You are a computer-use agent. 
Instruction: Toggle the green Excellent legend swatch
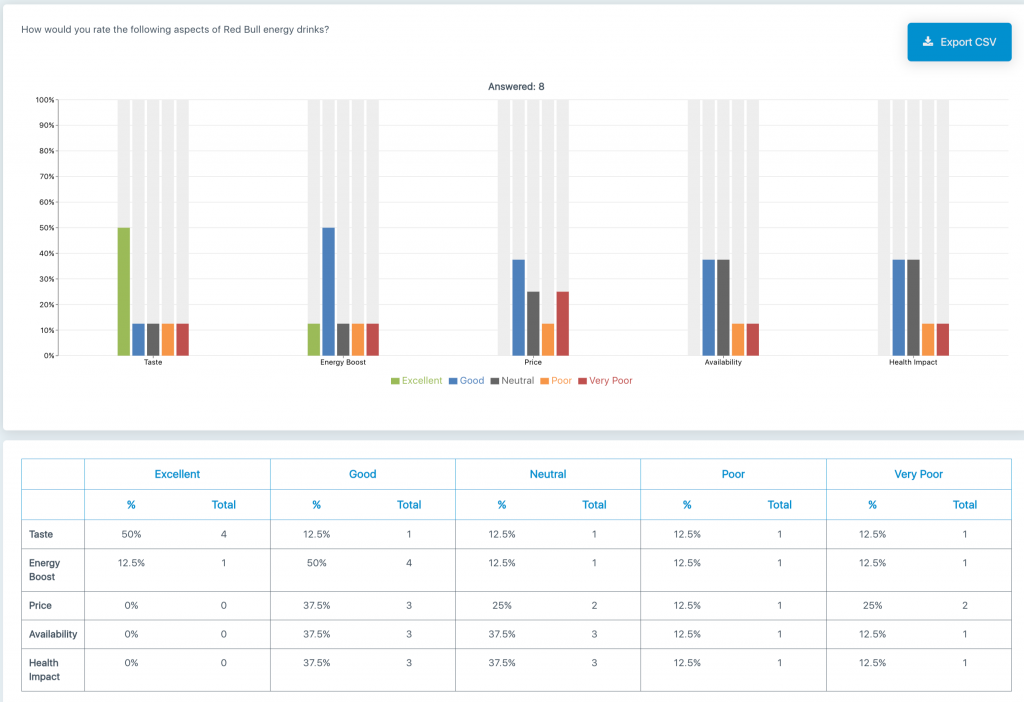pyautogui.click(x=395, y=381)
